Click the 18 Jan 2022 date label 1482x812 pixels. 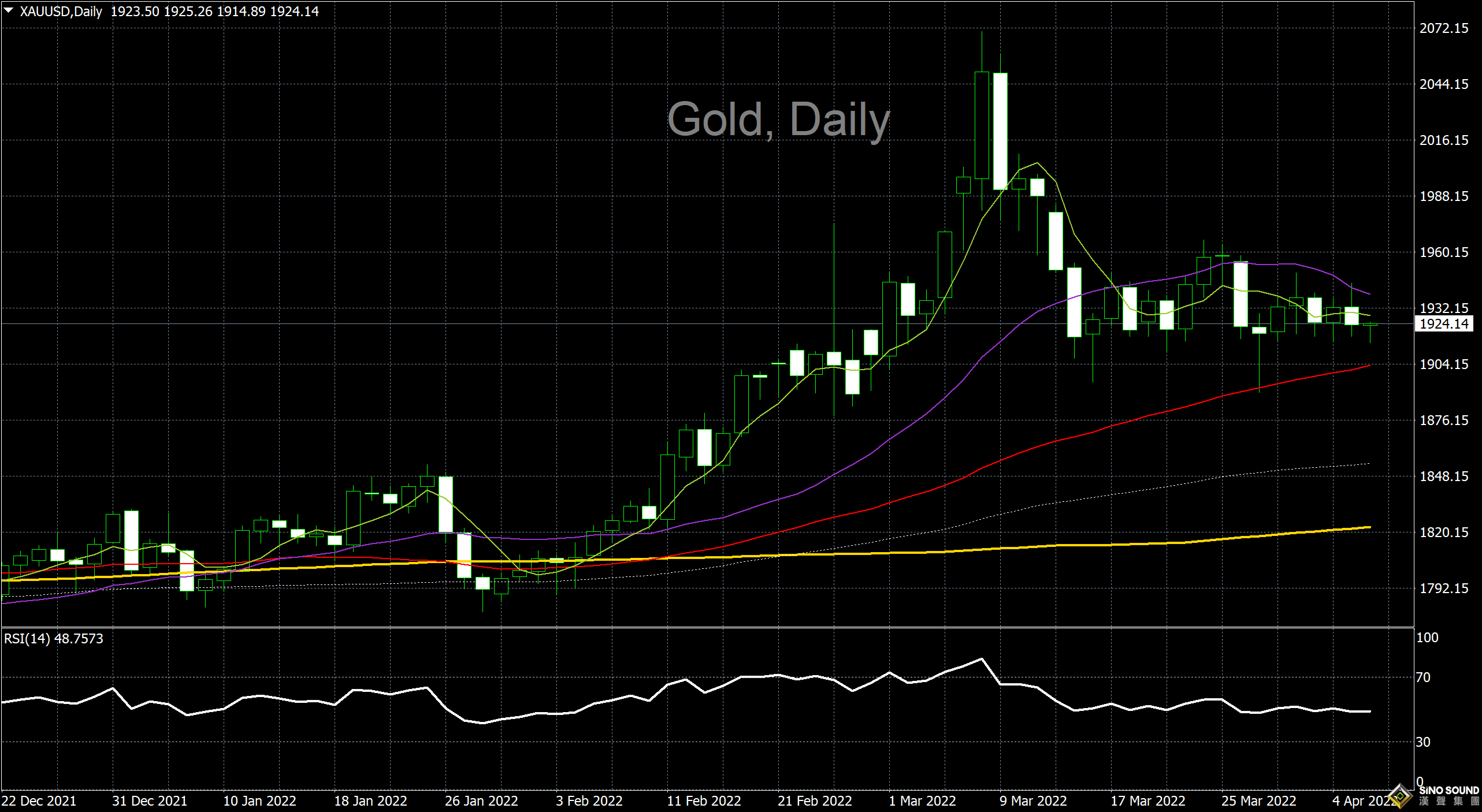[370, 801]
